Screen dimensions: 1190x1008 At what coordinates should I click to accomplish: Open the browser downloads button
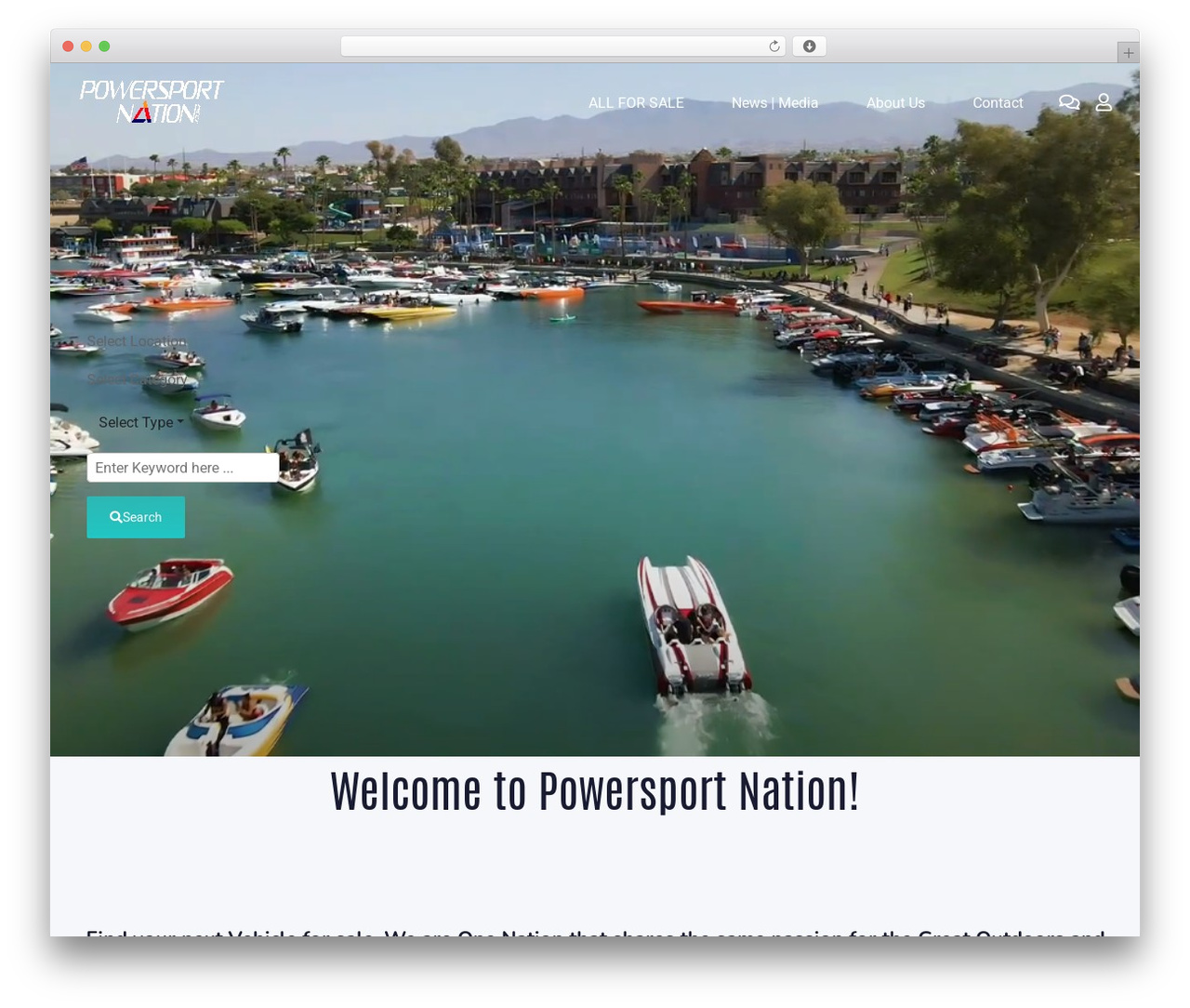tap(809, 46)
